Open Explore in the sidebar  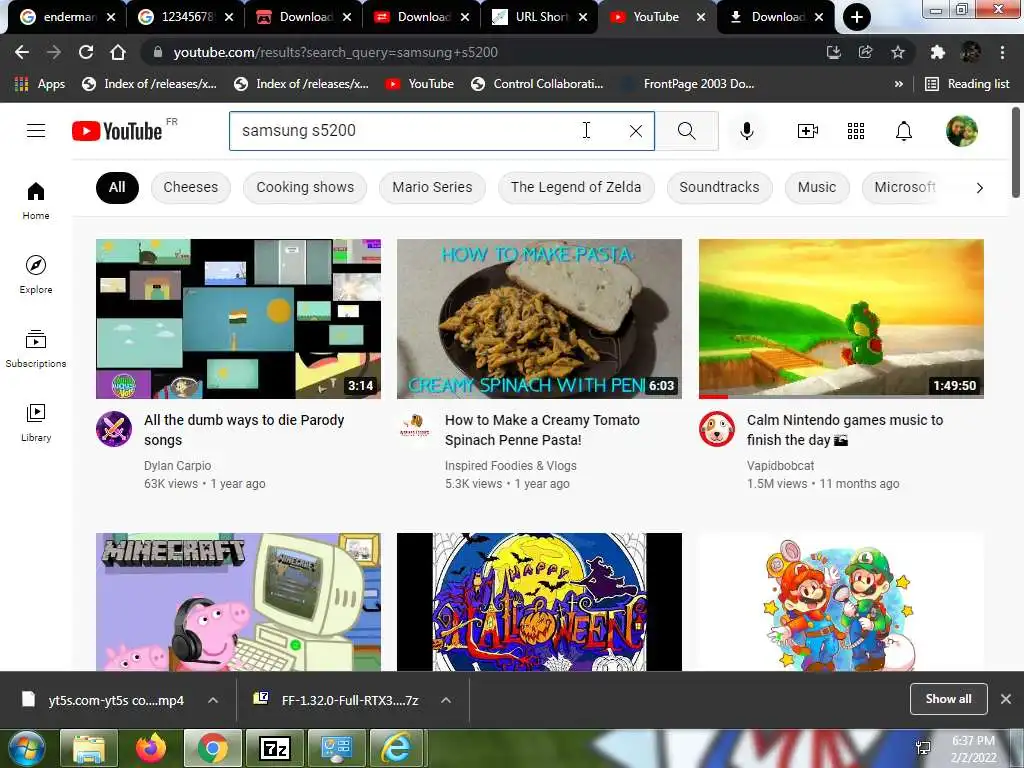pos(36,274)
